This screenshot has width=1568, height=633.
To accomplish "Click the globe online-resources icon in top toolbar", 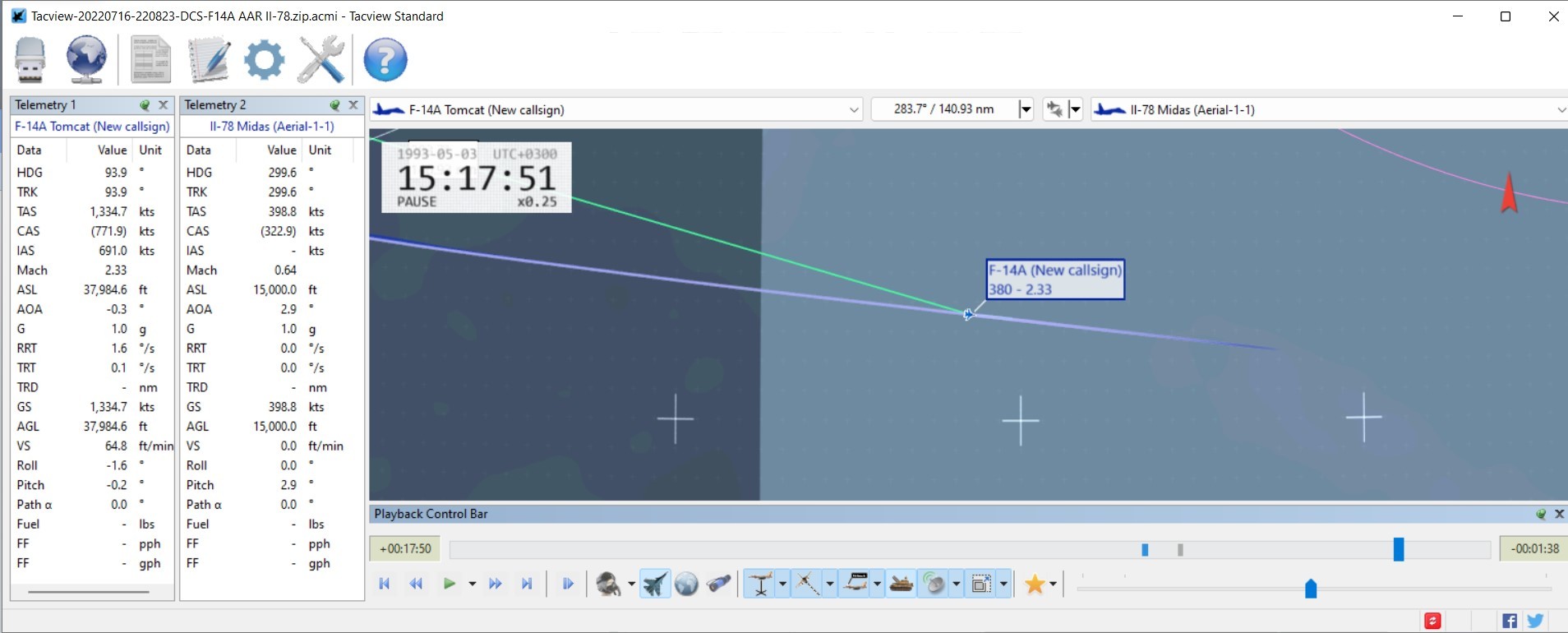I will pyautogui.click(x=86, y=59).
